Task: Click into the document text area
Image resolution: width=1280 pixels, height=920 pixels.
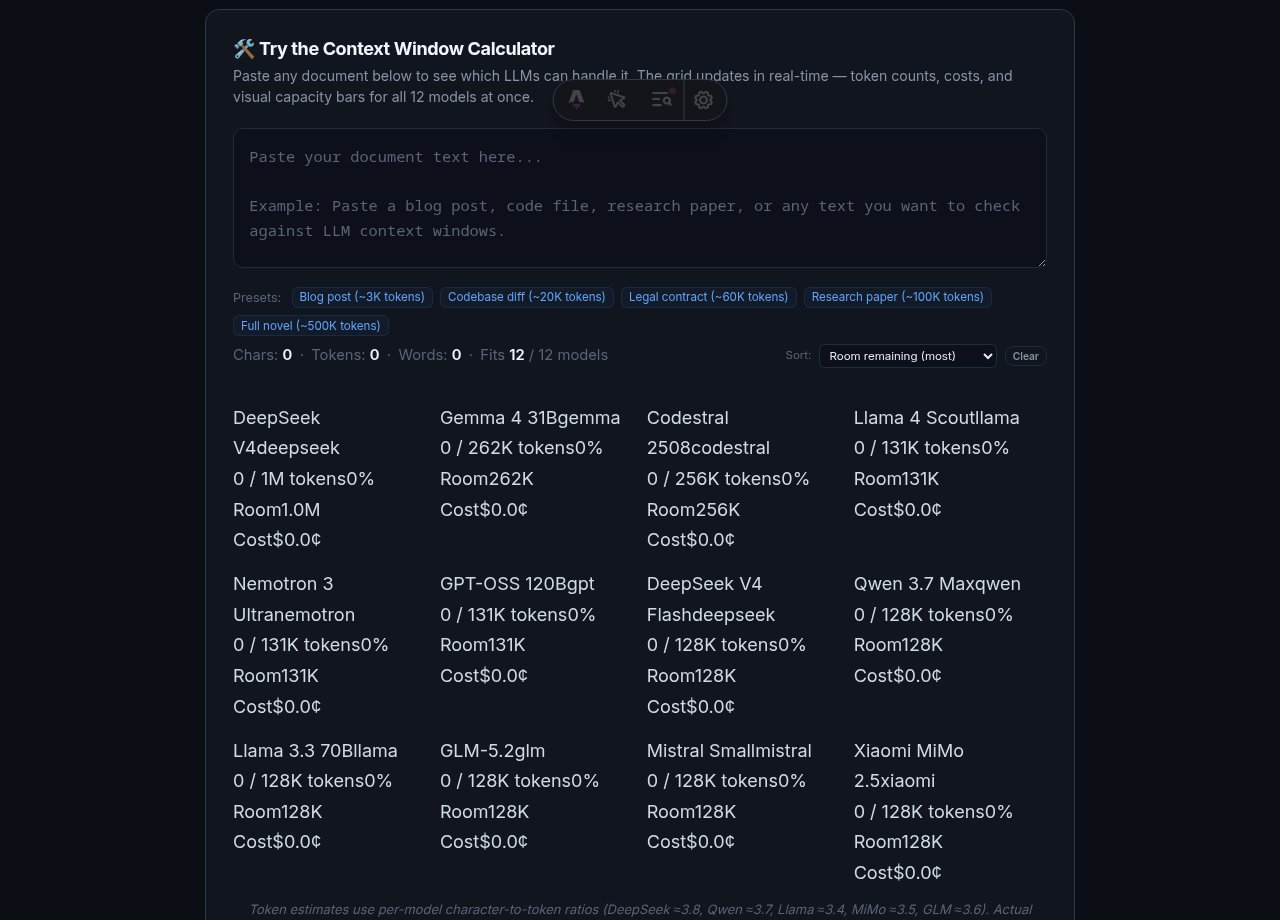Action: 640,198
